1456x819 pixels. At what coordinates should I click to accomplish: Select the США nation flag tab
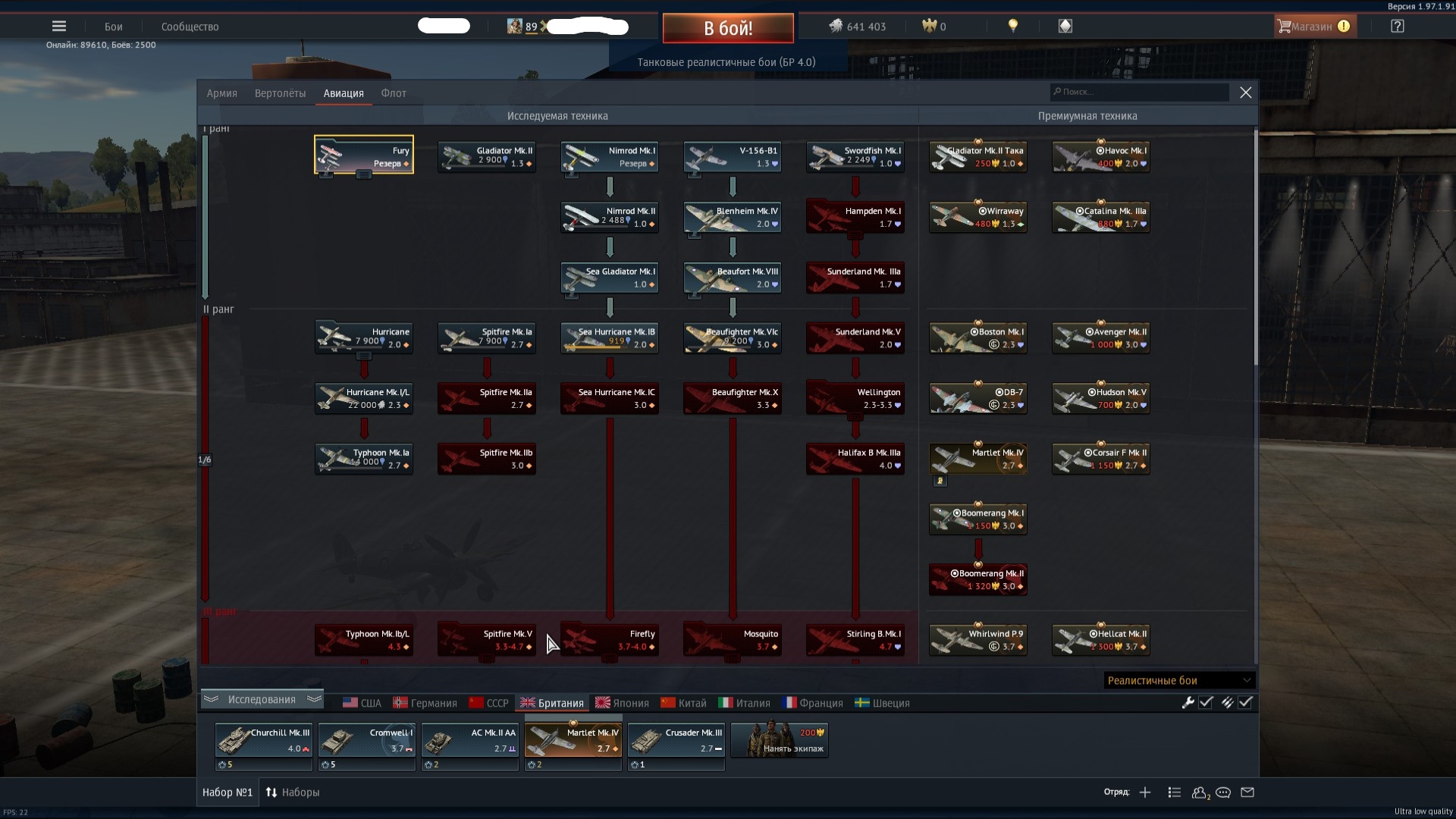pos(362,703)
